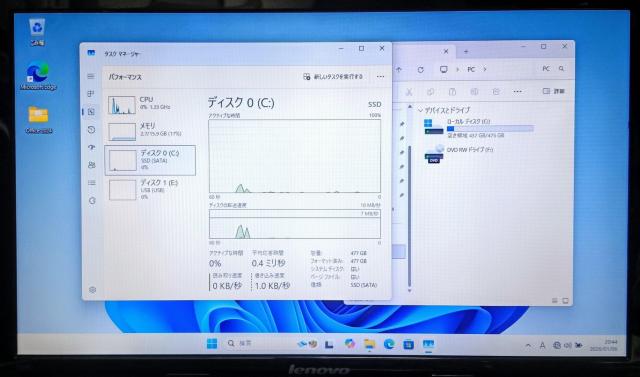Click the Rename icon in Explorer toolbar
This screenshot has height=377, width=640.
click(x=474, y=92)
